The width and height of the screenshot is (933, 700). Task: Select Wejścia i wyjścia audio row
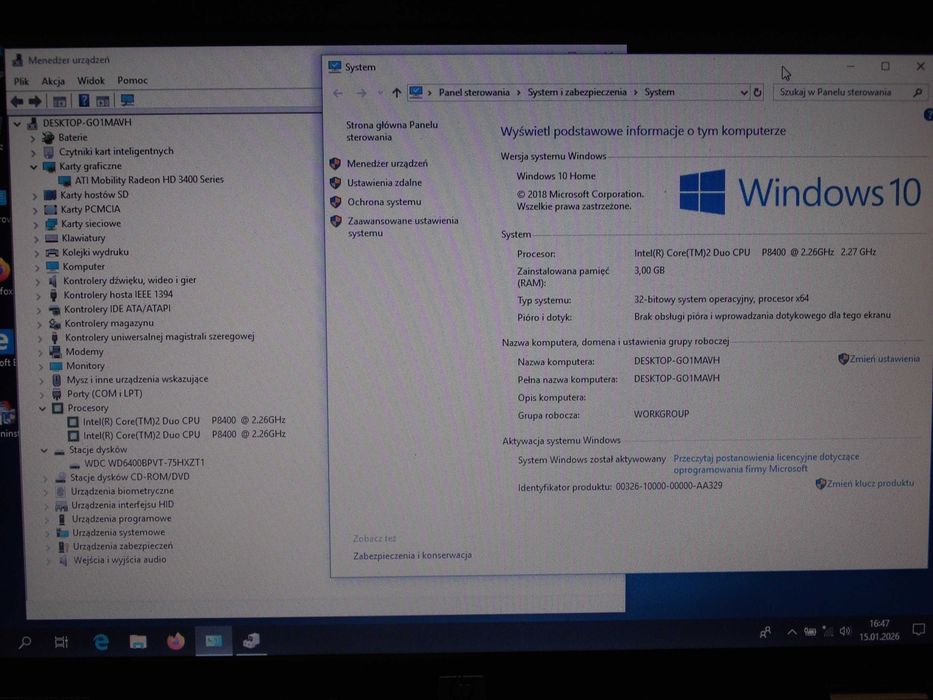pos(120,560)
